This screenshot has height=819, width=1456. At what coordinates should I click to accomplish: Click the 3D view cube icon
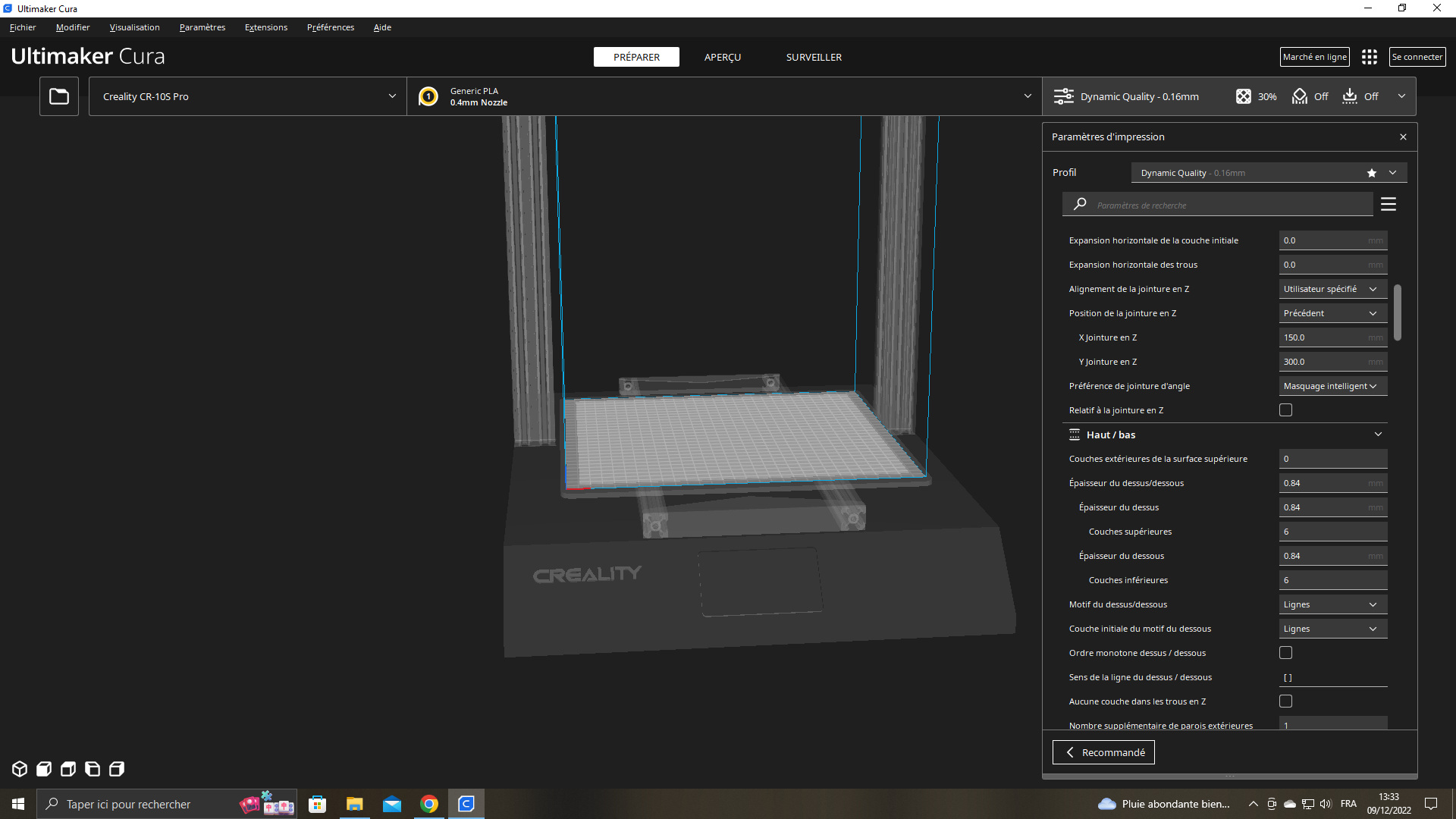click(20, 769)
